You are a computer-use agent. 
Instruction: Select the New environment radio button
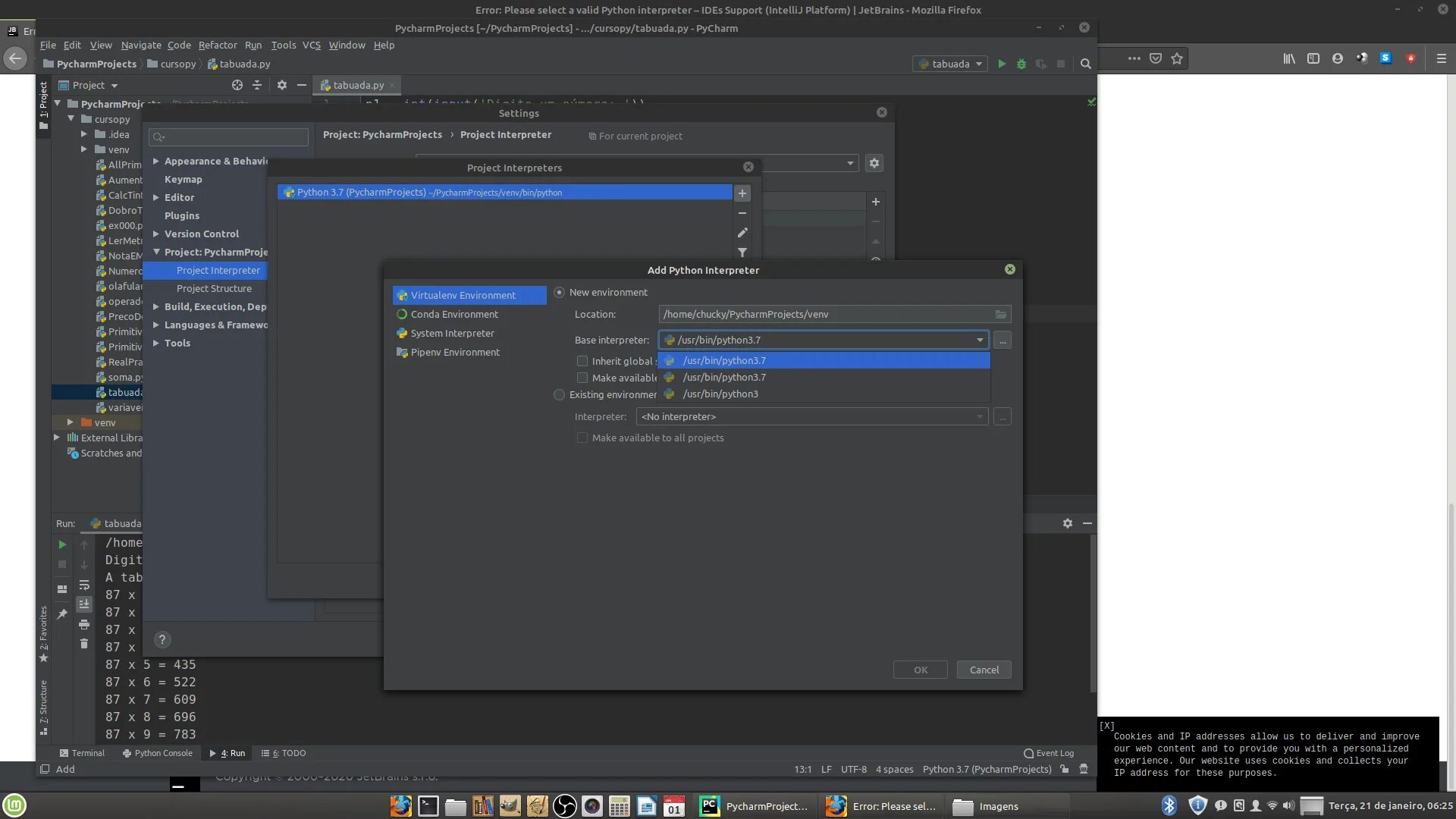tap(560, 293)
